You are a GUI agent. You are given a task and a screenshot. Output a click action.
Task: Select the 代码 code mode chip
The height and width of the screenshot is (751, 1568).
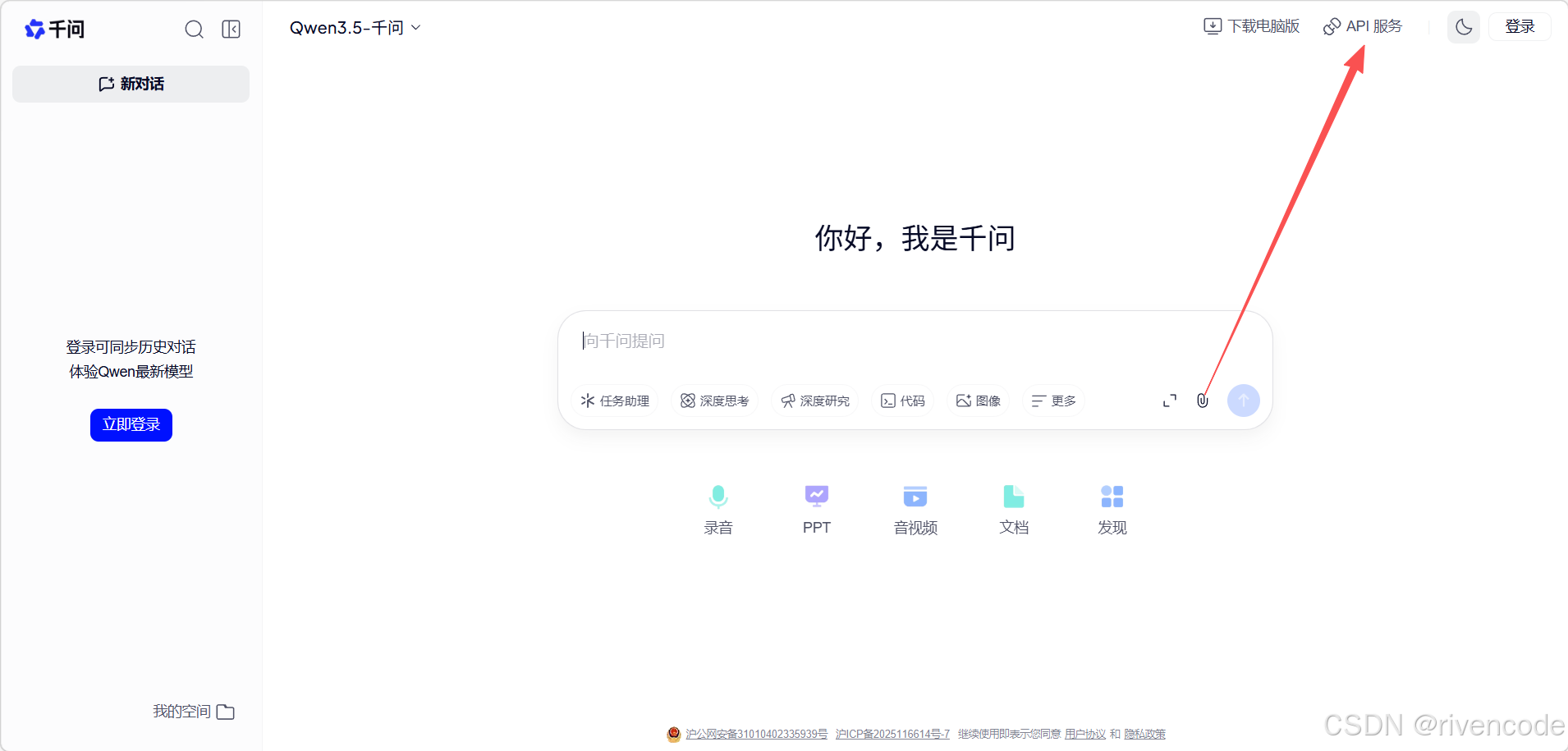(902, 401)
